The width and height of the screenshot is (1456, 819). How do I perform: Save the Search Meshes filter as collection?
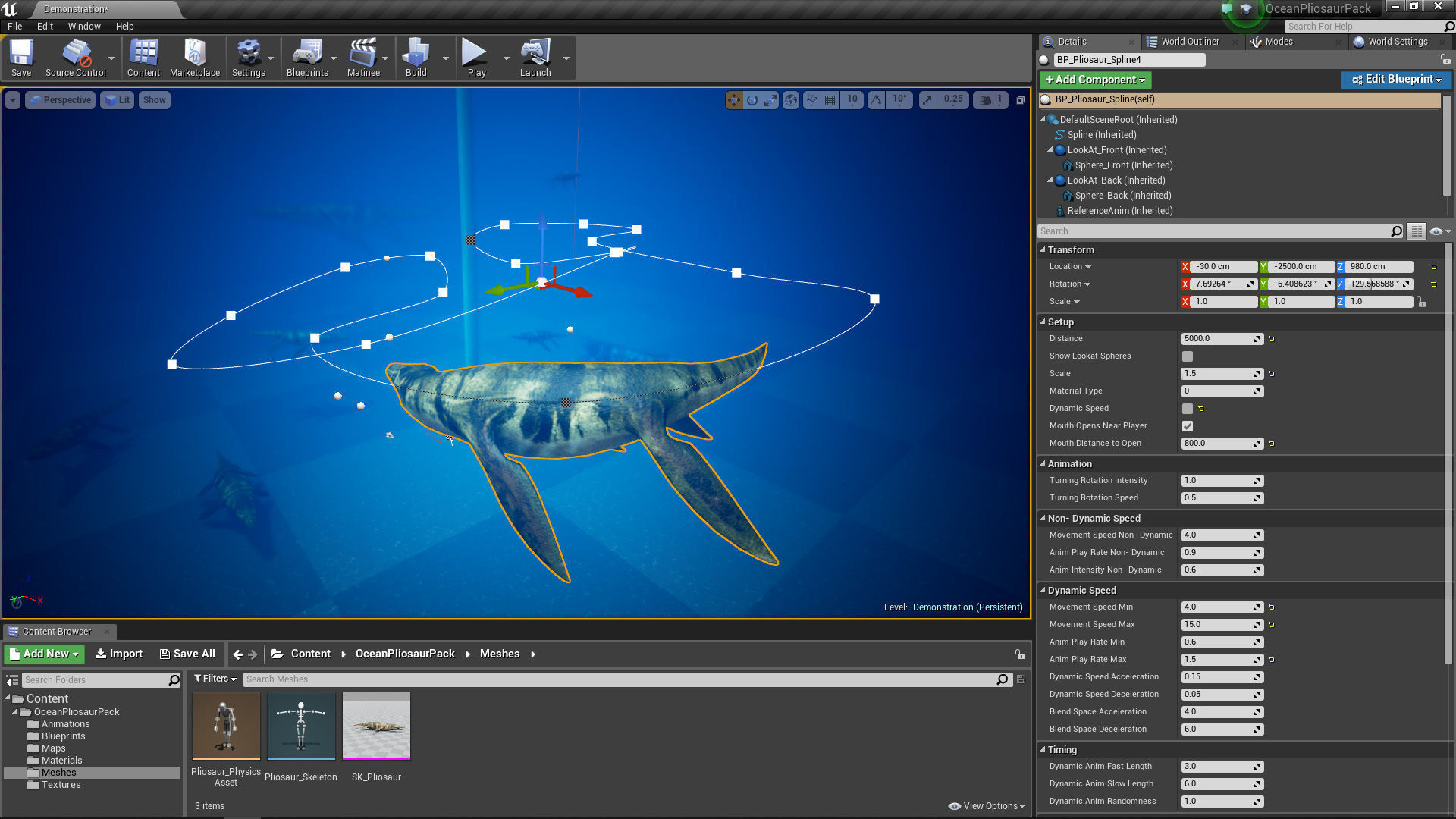coord(1021,679)
